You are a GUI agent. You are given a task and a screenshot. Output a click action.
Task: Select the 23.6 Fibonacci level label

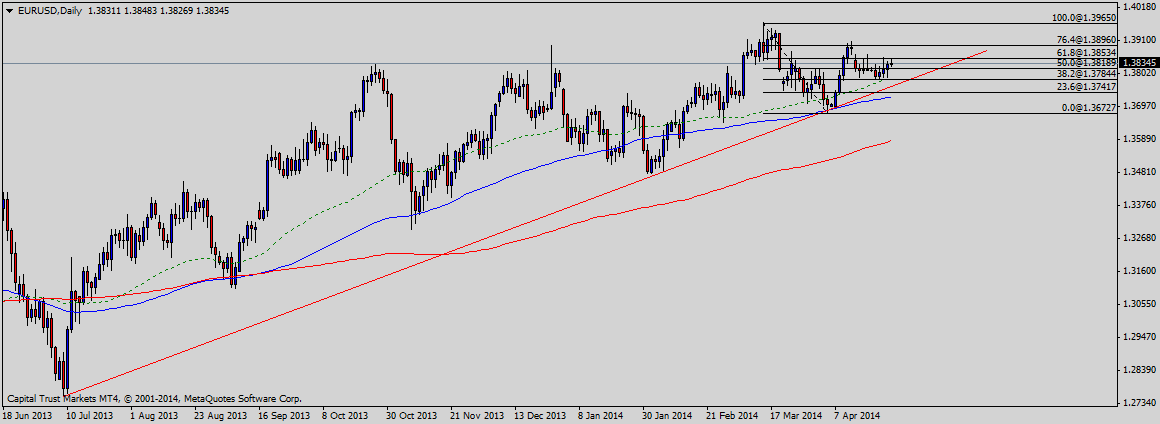1087,87
